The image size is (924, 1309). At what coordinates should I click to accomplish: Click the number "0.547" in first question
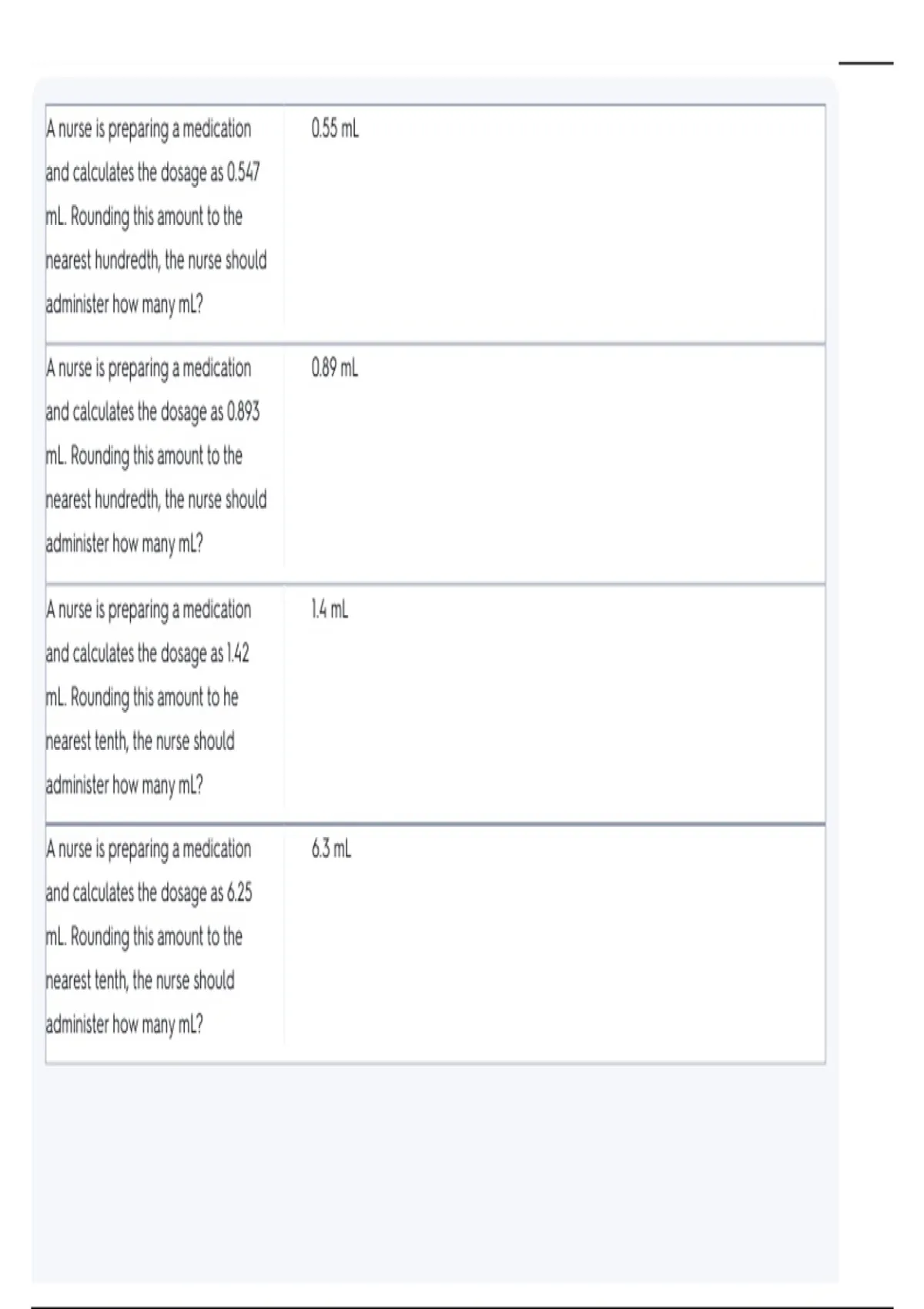tap(243, 172)
